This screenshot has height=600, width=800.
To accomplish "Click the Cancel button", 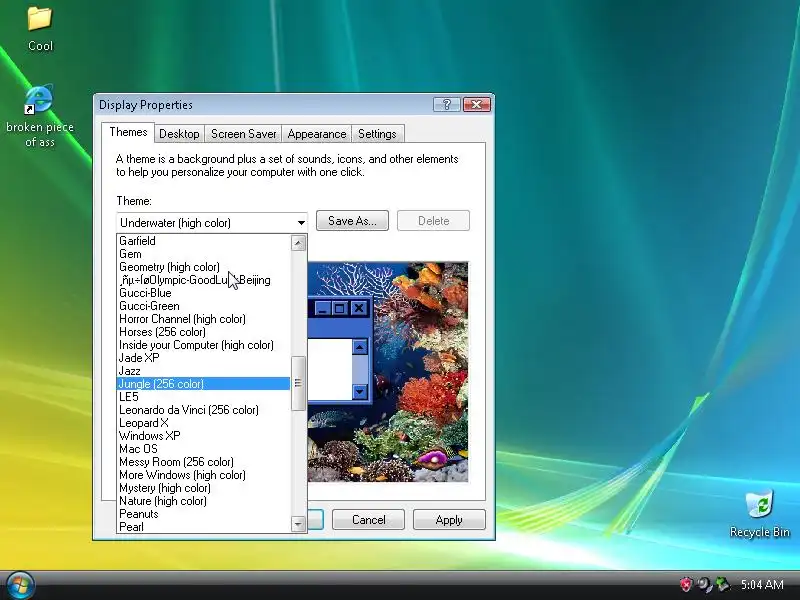I will (x=368, y=520).
